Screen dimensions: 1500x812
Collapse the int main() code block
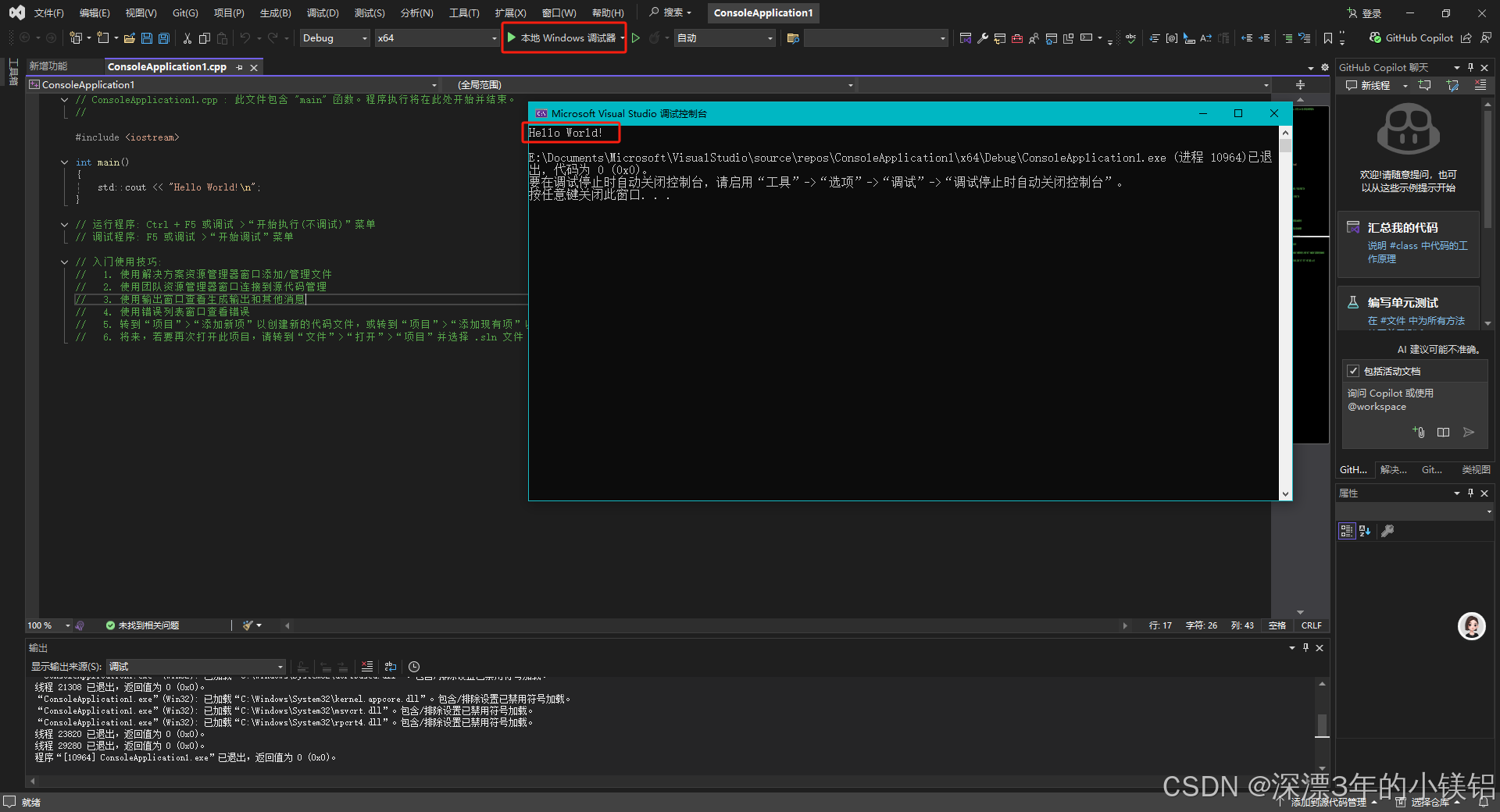pos(64,162)
